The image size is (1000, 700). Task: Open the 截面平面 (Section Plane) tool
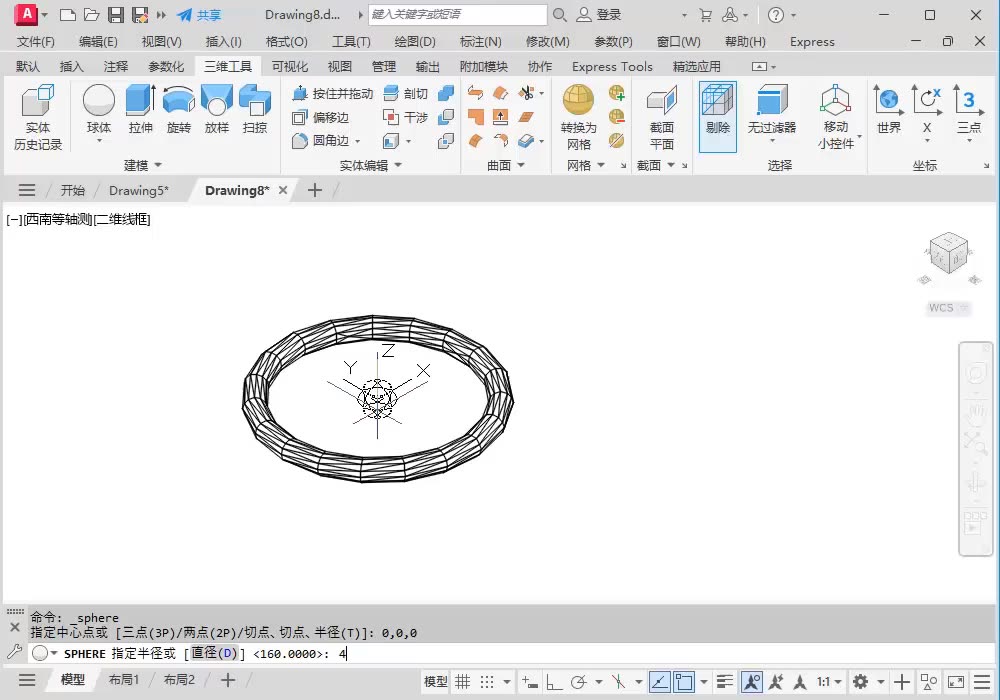point(661,101)
